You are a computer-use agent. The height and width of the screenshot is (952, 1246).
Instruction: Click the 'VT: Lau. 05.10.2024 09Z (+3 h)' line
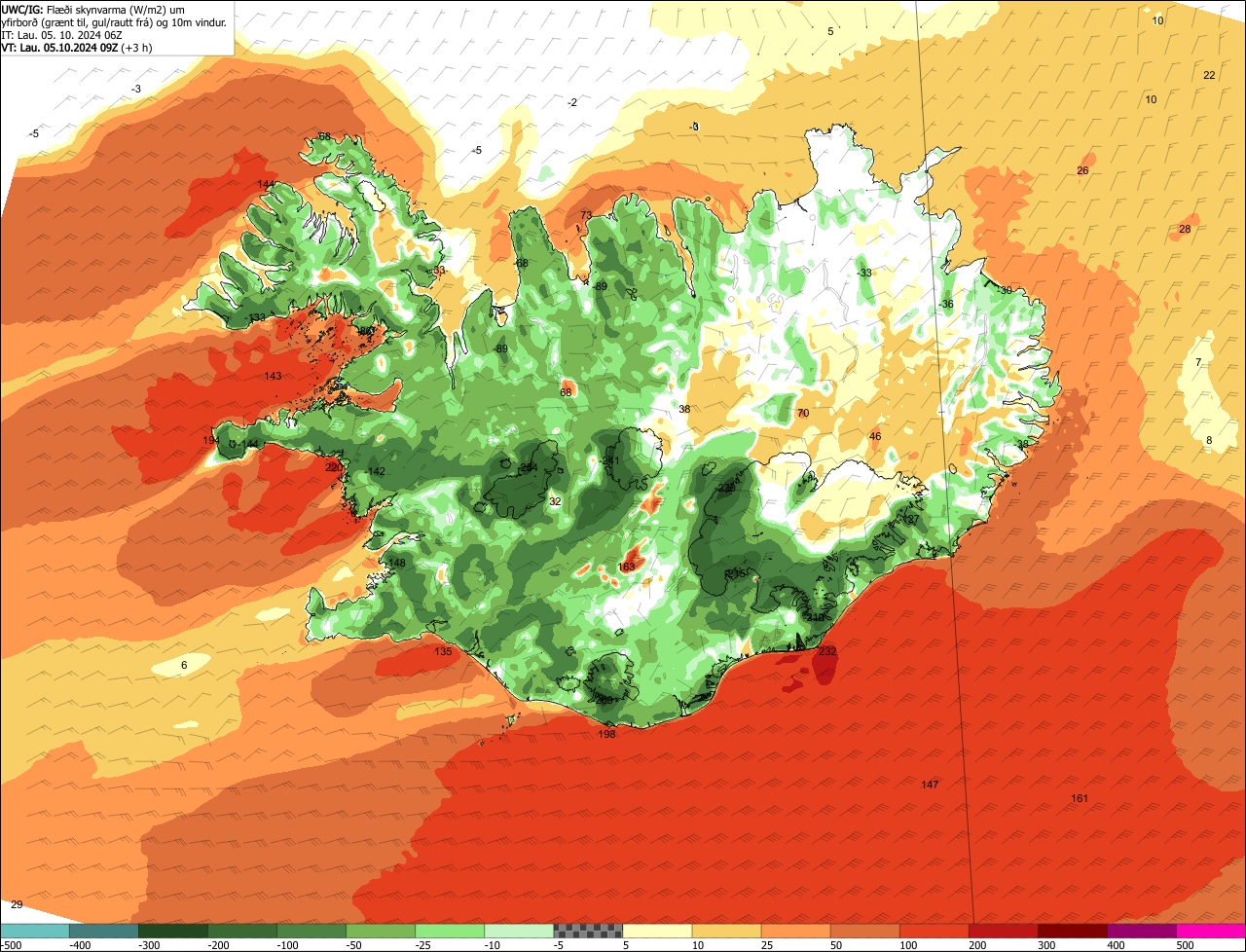click(x=75, y=47)
